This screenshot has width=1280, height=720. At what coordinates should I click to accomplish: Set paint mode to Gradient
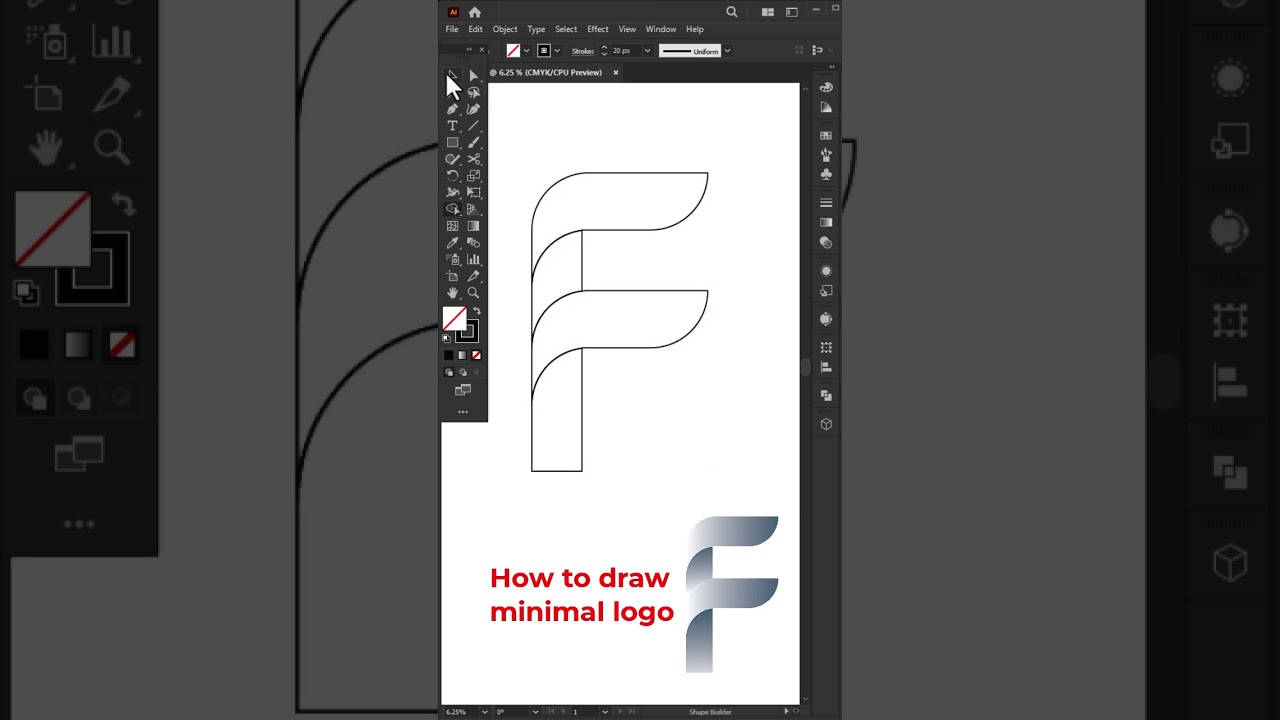(462, 355)
